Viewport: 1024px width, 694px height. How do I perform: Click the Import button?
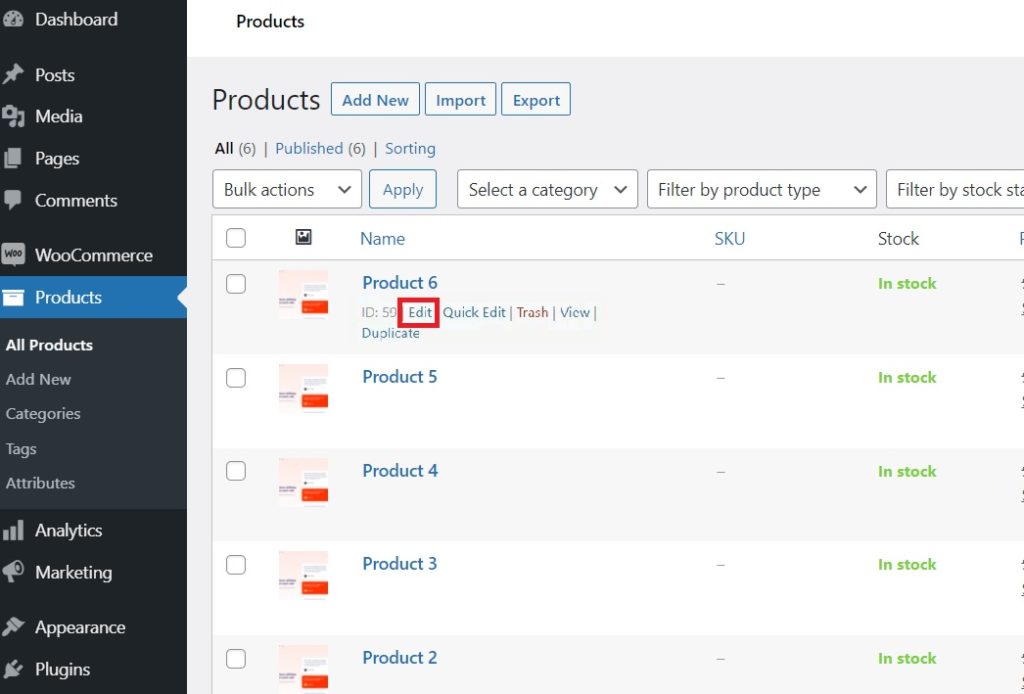coord(460,99)
